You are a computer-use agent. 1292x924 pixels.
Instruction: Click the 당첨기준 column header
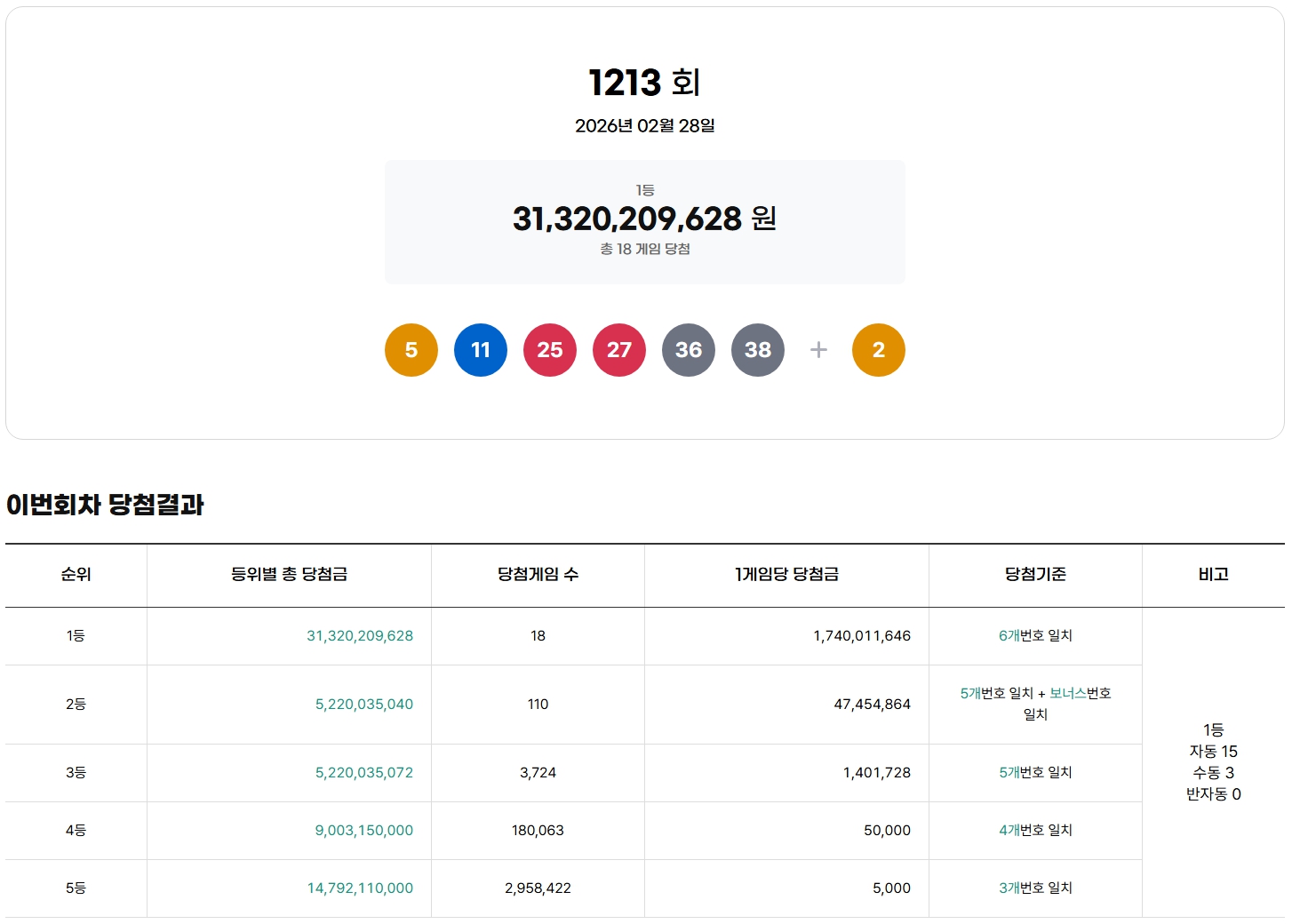(1036, 575)
